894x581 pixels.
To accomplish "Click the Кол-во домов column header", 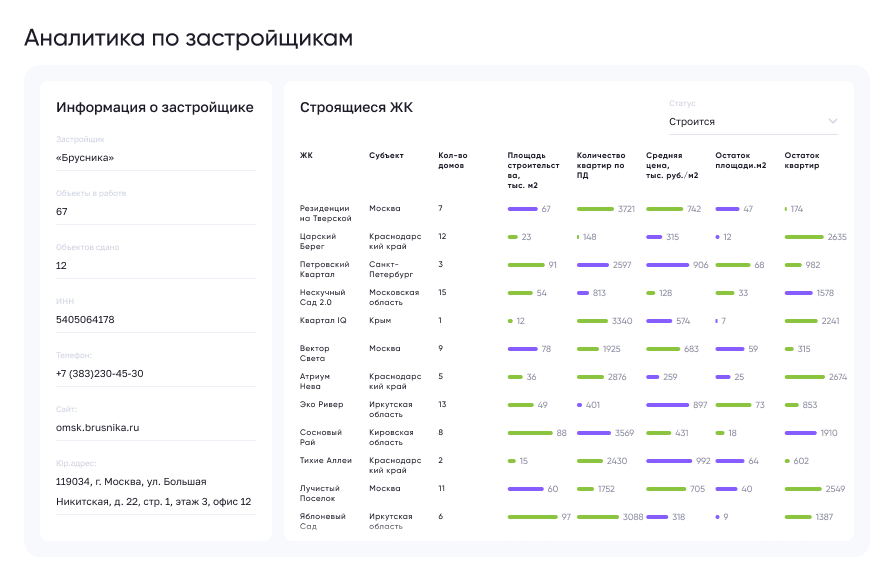I will coord(453,160).
